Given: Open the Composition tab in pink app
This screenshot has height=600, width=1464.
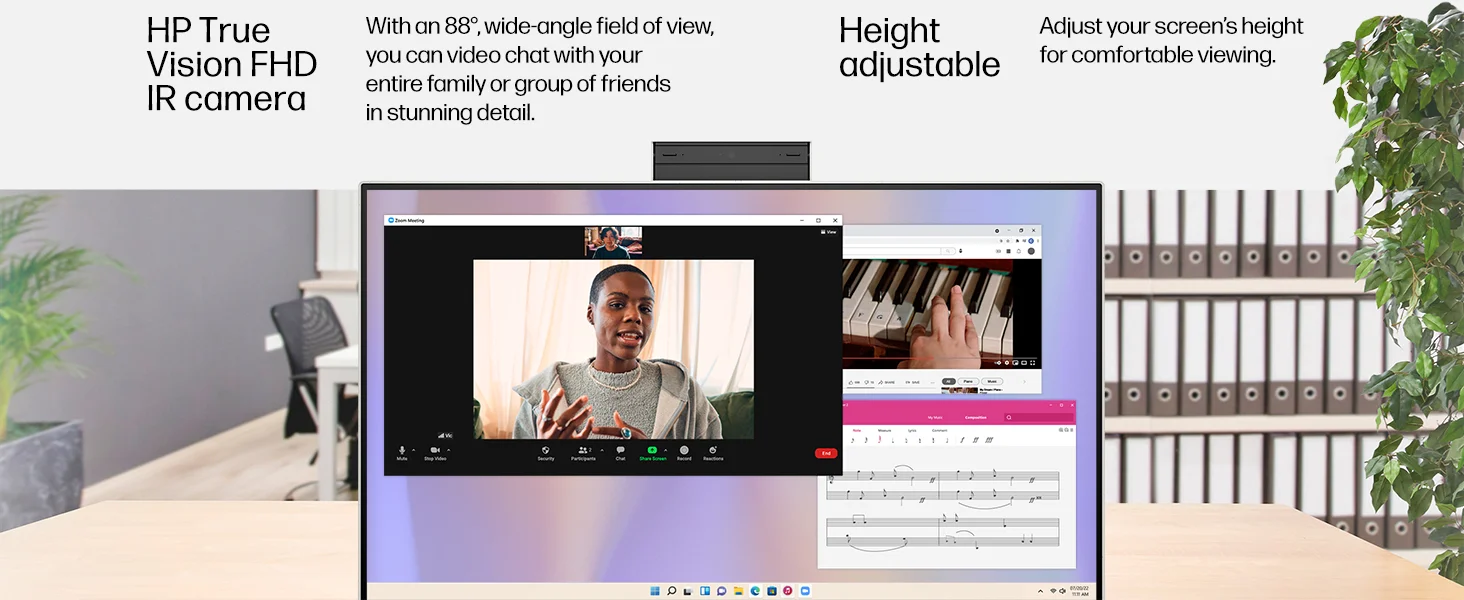Looking at the screenshot, I should (976, 417).
